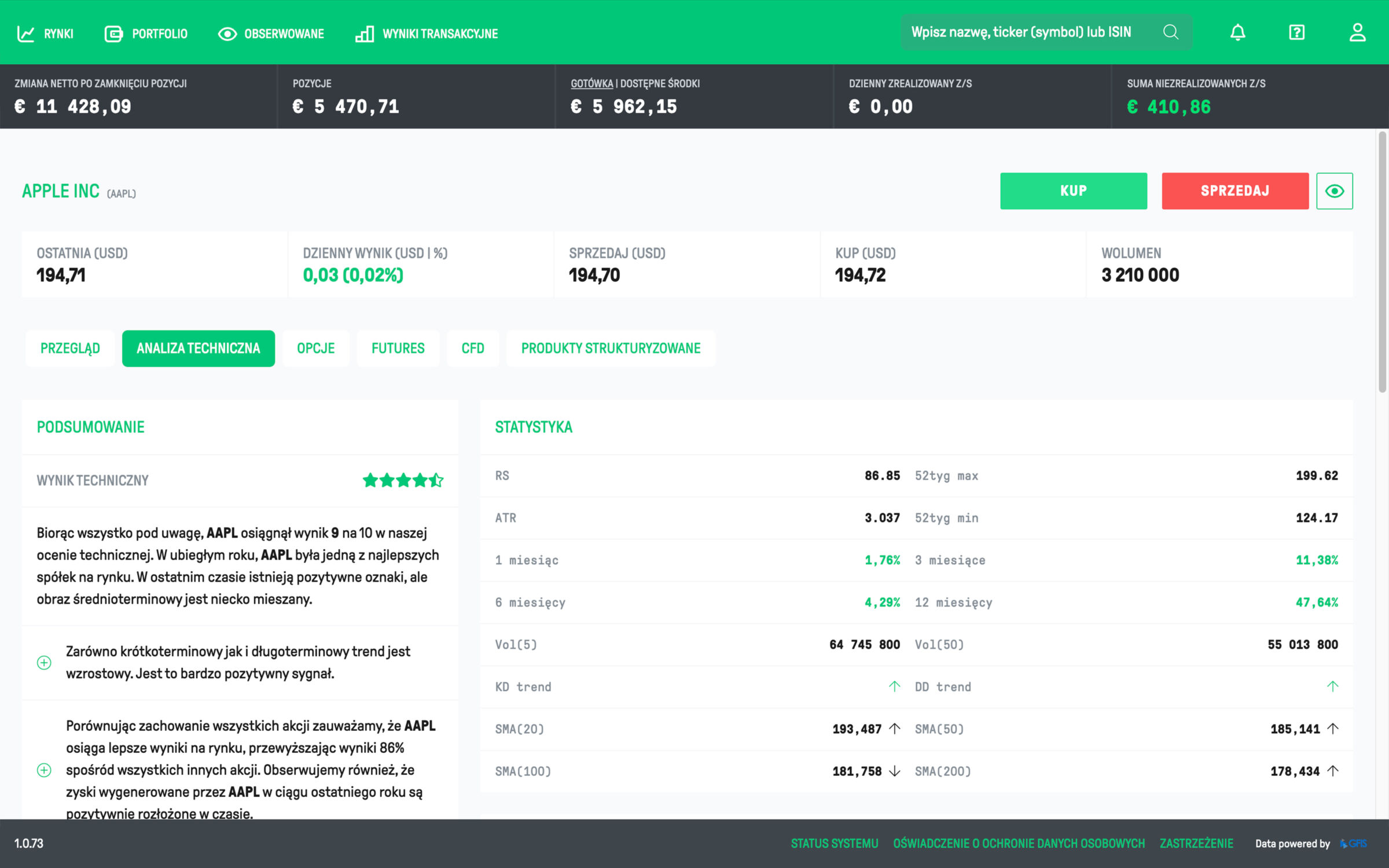The height and width of the screenshot is (868, 1389).
Task: Open the Rynki markets menu
Action: tap(45, 34)
